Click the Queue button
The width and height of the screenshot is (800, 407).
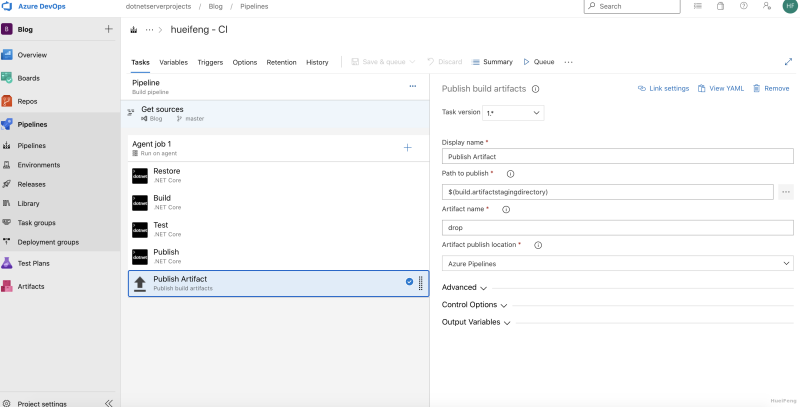[x=539, y=62]
